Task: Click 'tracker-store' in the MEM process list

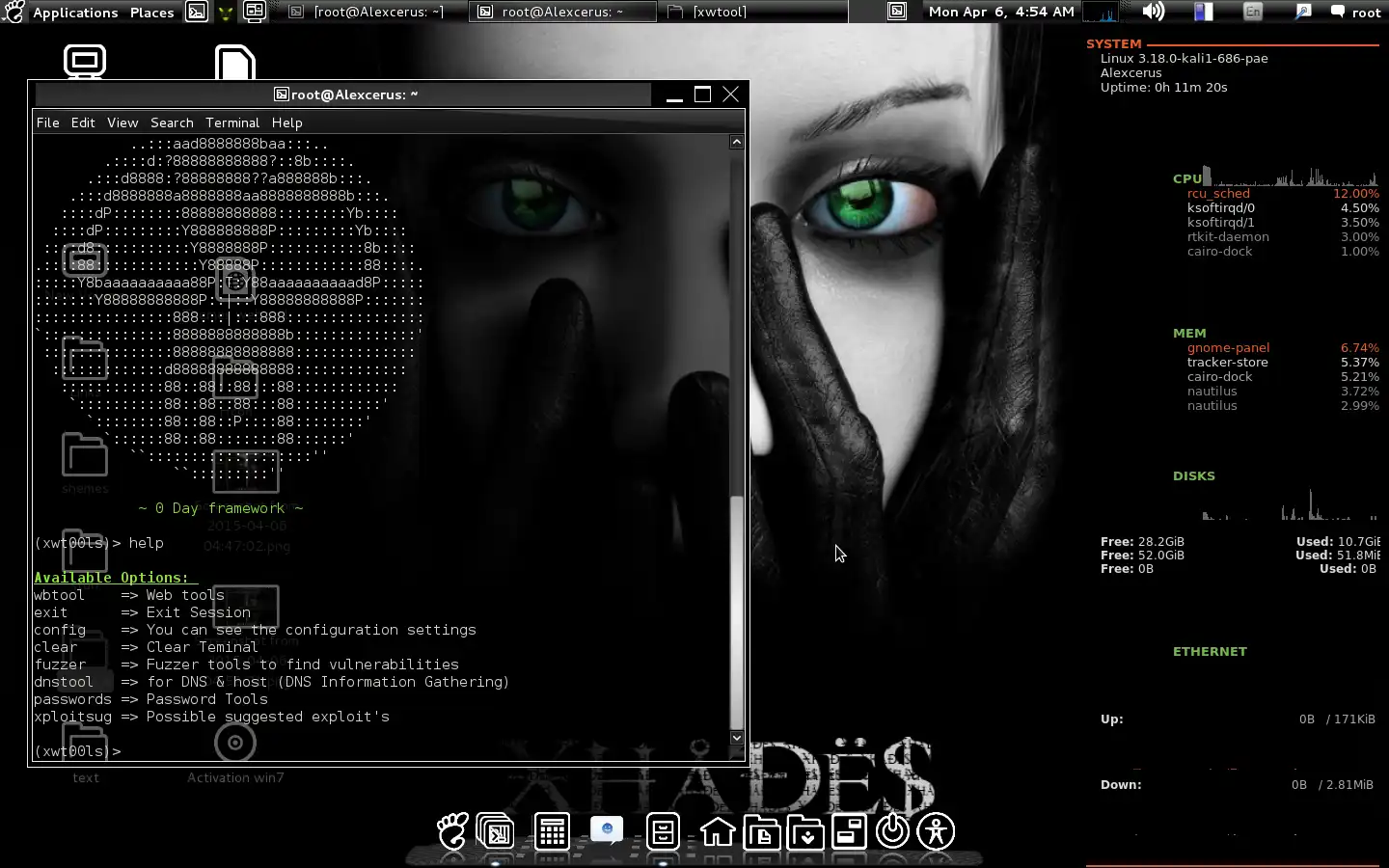Action: click(1228, 363)
